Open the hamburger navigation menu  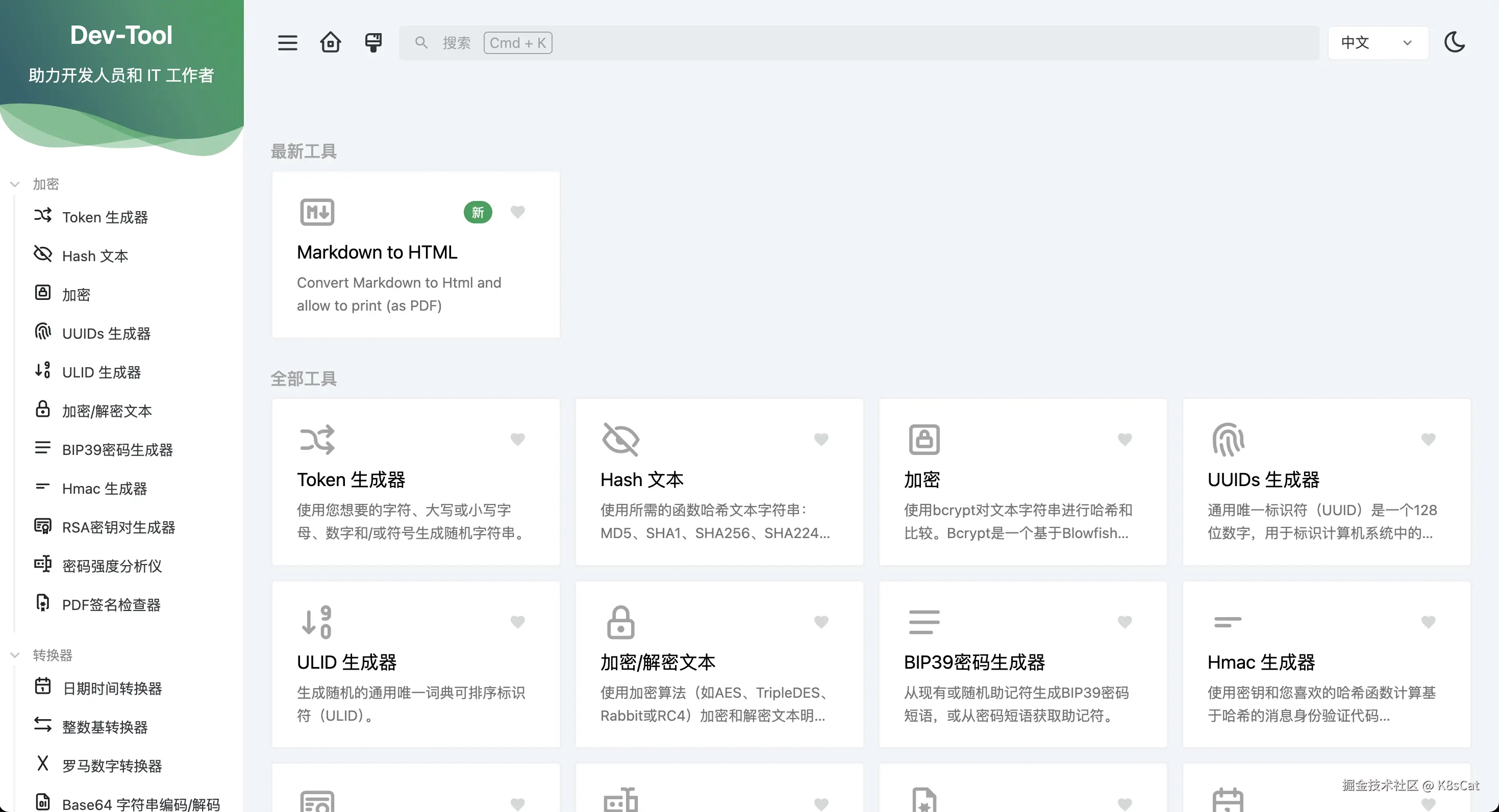(287, 42)
